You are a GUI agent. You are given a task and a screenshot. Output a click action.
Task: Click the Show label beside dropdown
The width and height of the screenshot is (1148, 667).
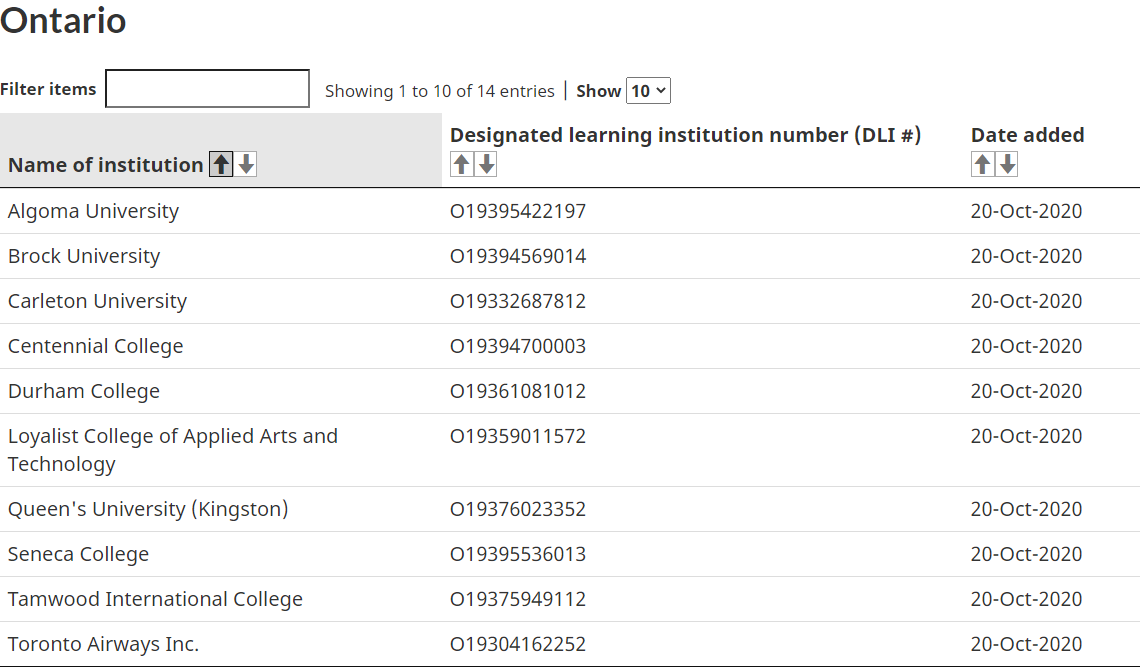(x=598, y=91)
